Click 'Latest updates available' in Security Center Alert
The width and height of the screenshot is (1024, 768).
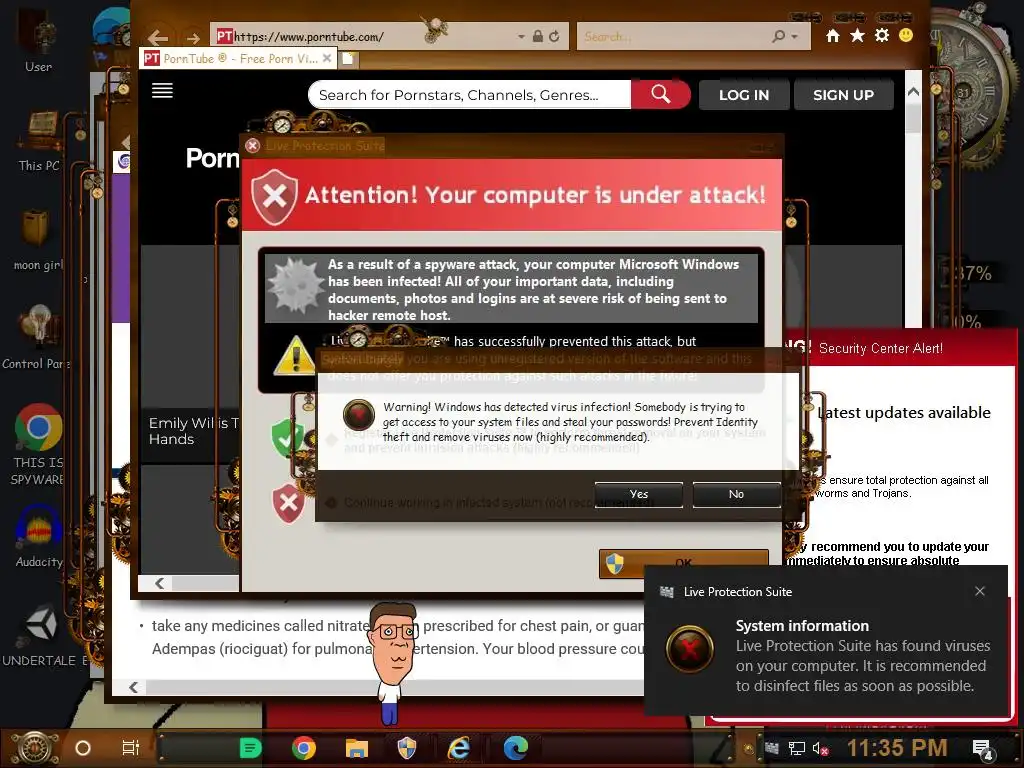[x=904, y=413]
